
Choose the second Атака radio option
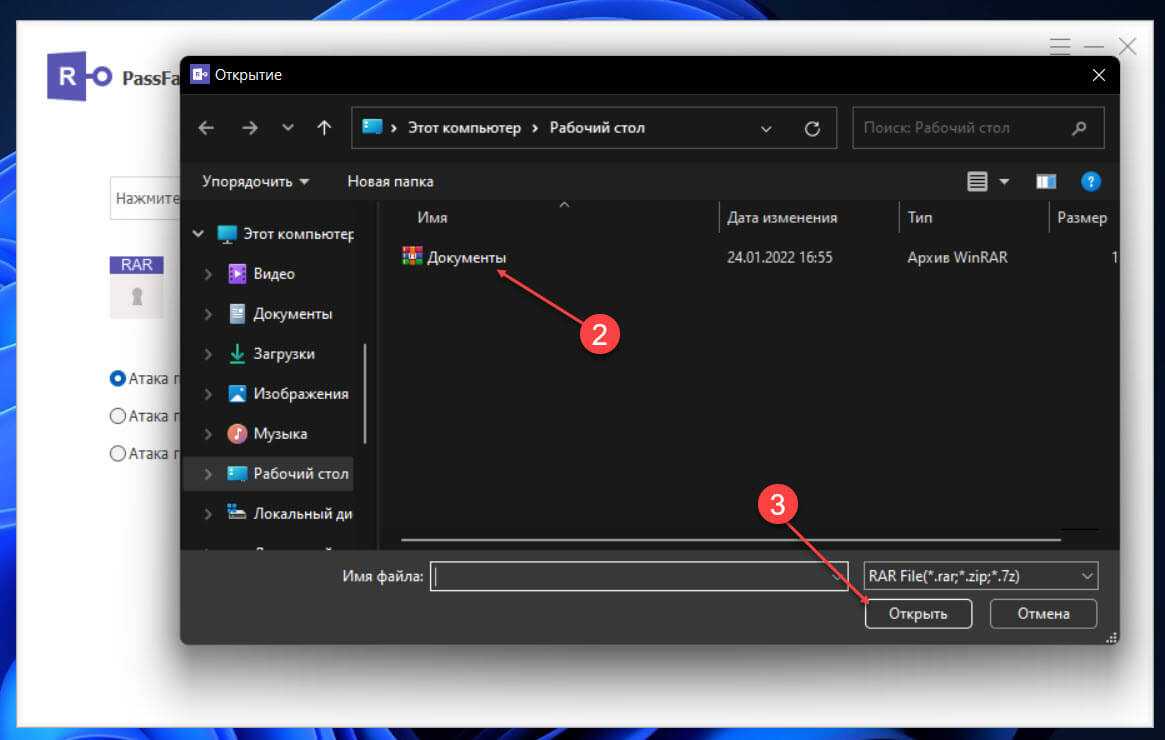[x=118, y=416]
